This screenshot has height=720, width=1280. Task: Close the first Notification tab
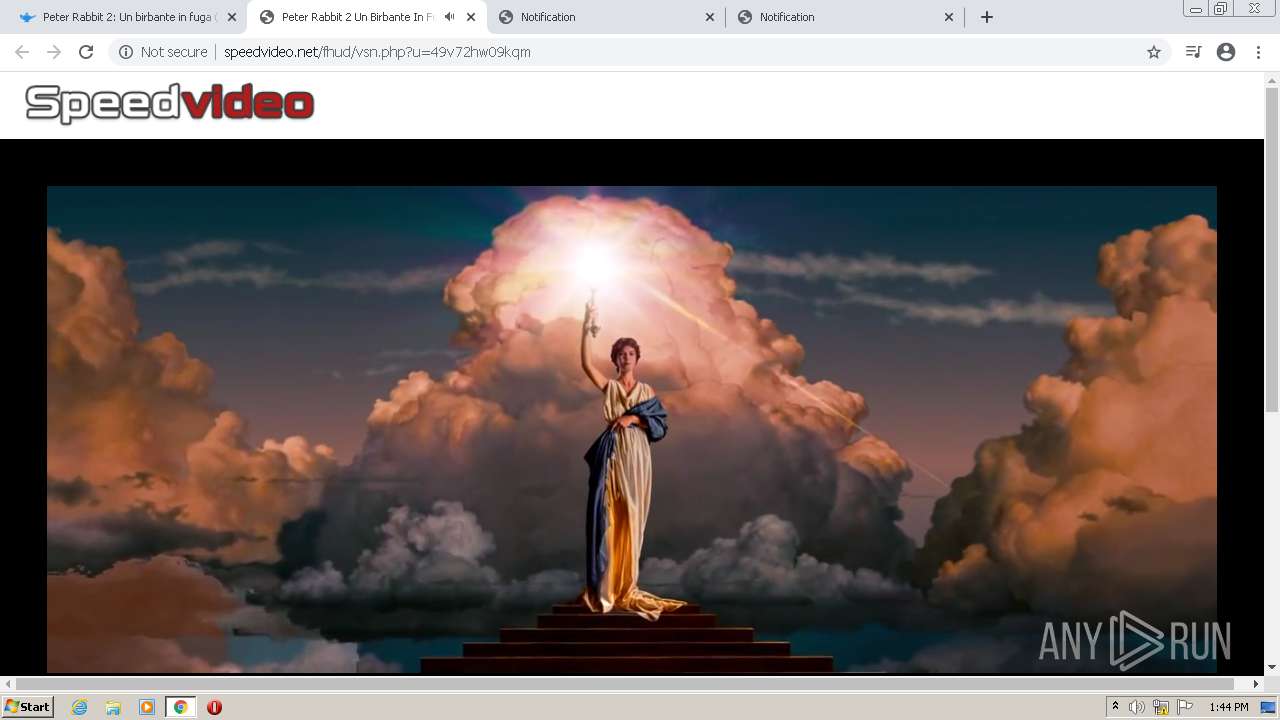tap(710, 17)
